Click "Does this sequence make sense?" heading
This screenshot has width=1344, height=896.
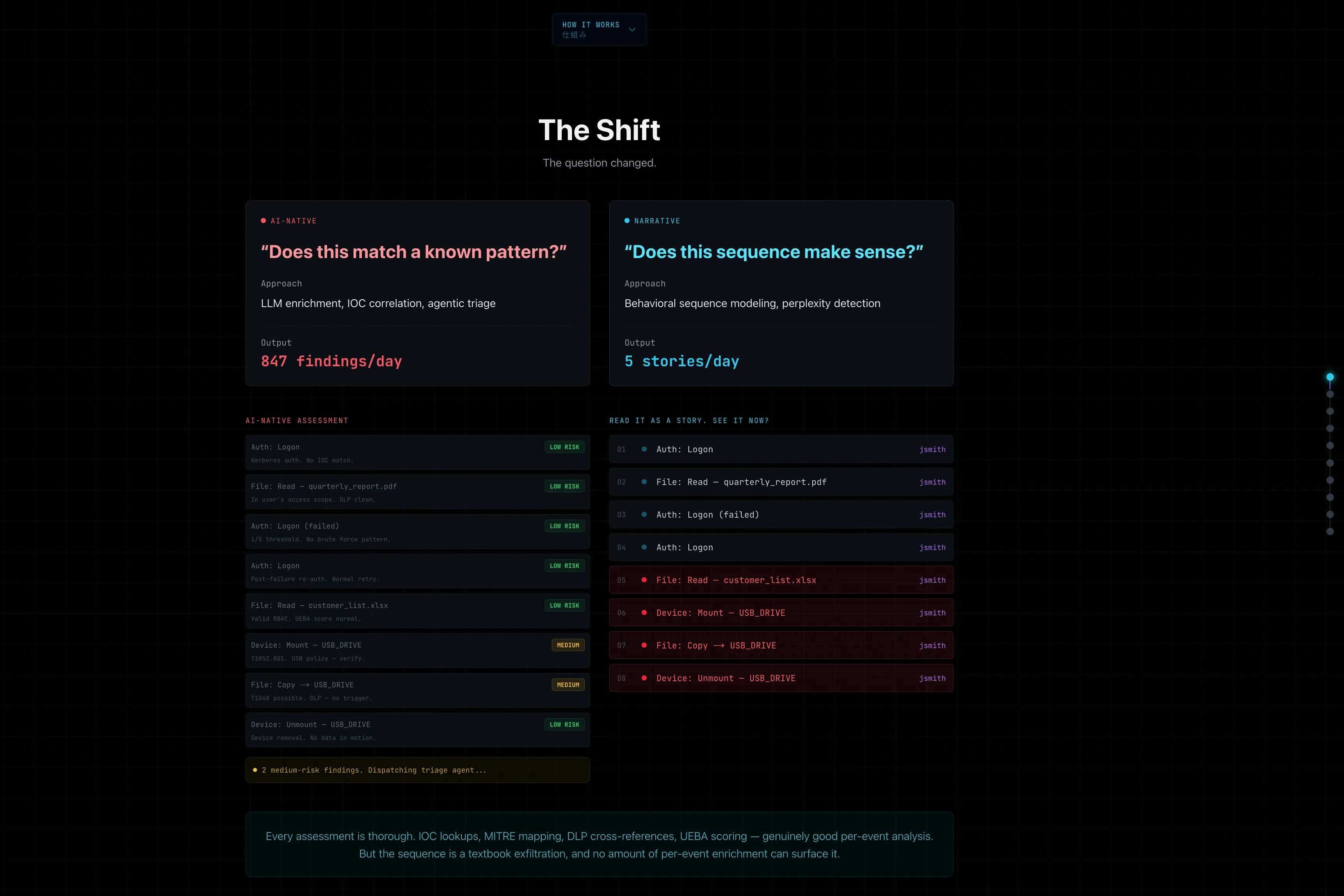tap(774, 251)
